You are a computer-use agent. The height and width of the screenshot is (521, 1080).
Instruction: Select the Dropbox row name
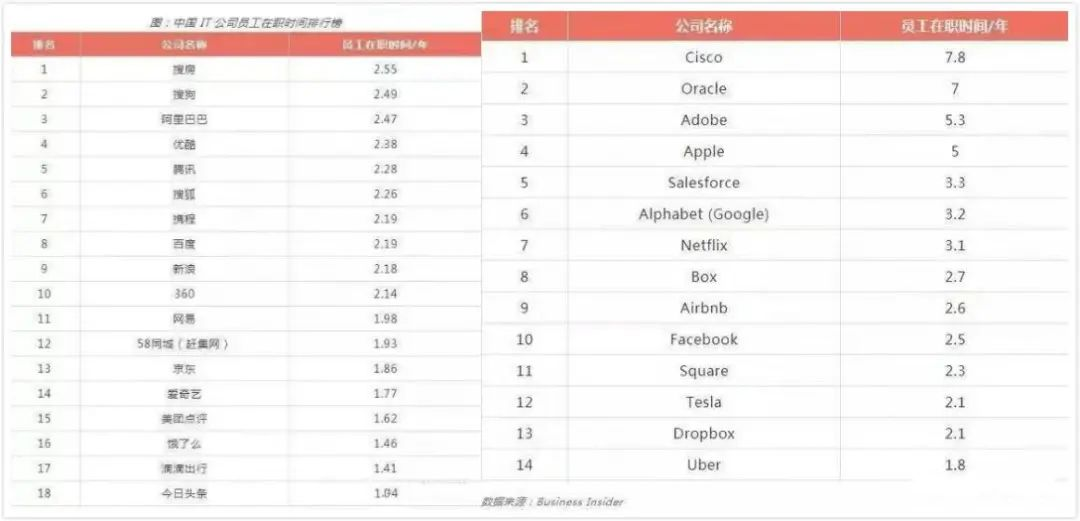pyautogui.click(x=703, y=433)
